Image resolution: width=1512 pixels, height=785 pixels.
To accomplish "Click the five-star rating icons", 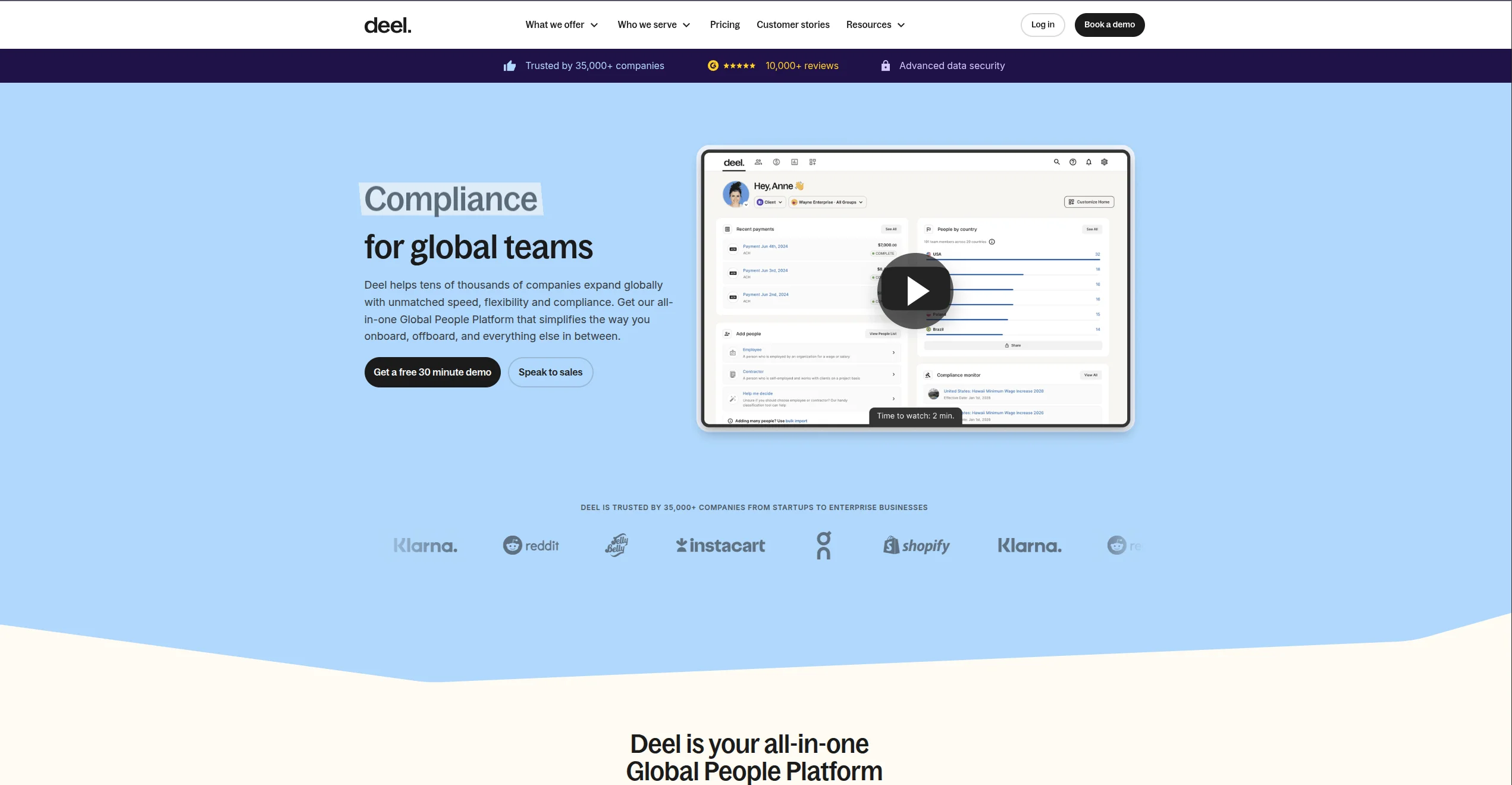I will click(x=739, y=66).
